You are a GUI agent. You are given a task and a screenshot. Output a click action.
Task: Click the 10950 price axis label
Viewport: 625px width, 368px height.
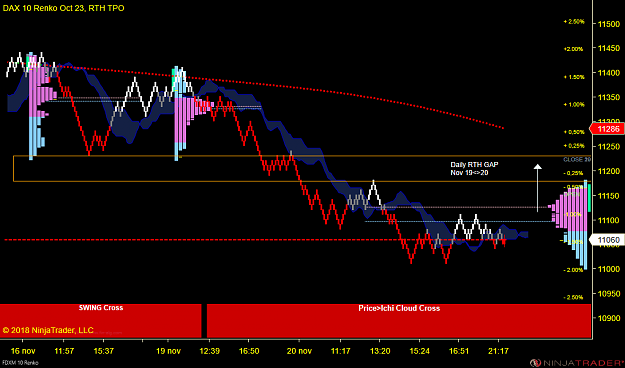609,293
